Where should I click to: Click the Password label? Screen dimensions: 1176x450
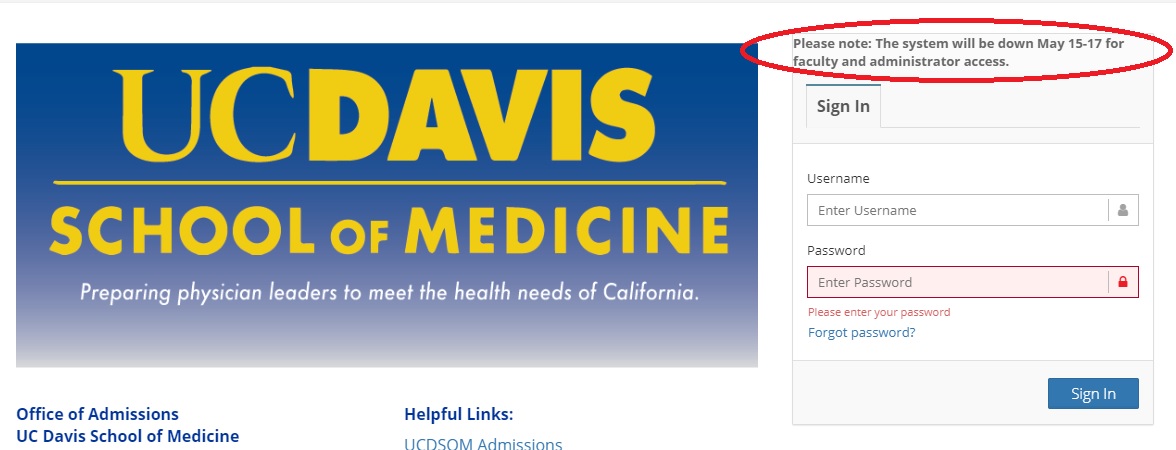click(x=836, y=250)
